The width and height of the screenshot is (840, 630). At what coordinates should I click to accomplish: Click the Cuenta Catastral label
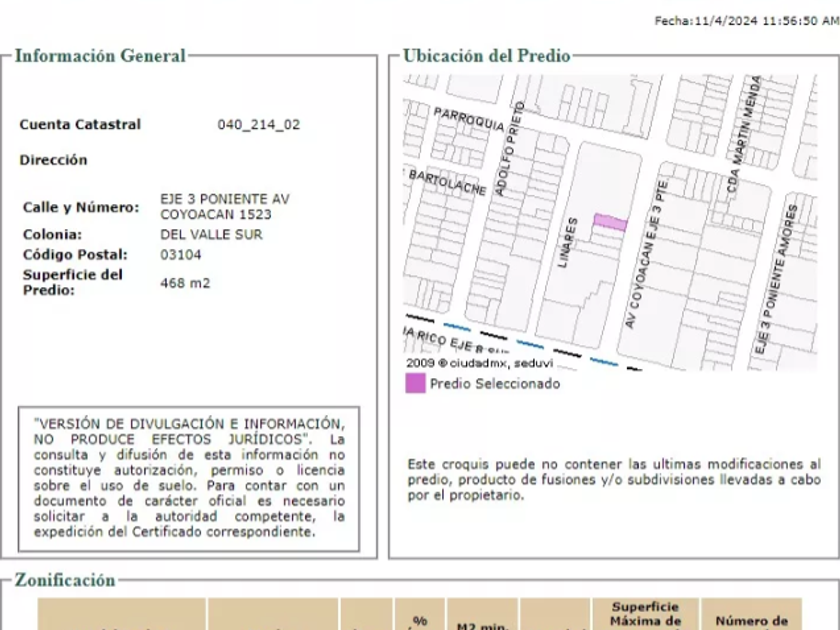(80, 125)
